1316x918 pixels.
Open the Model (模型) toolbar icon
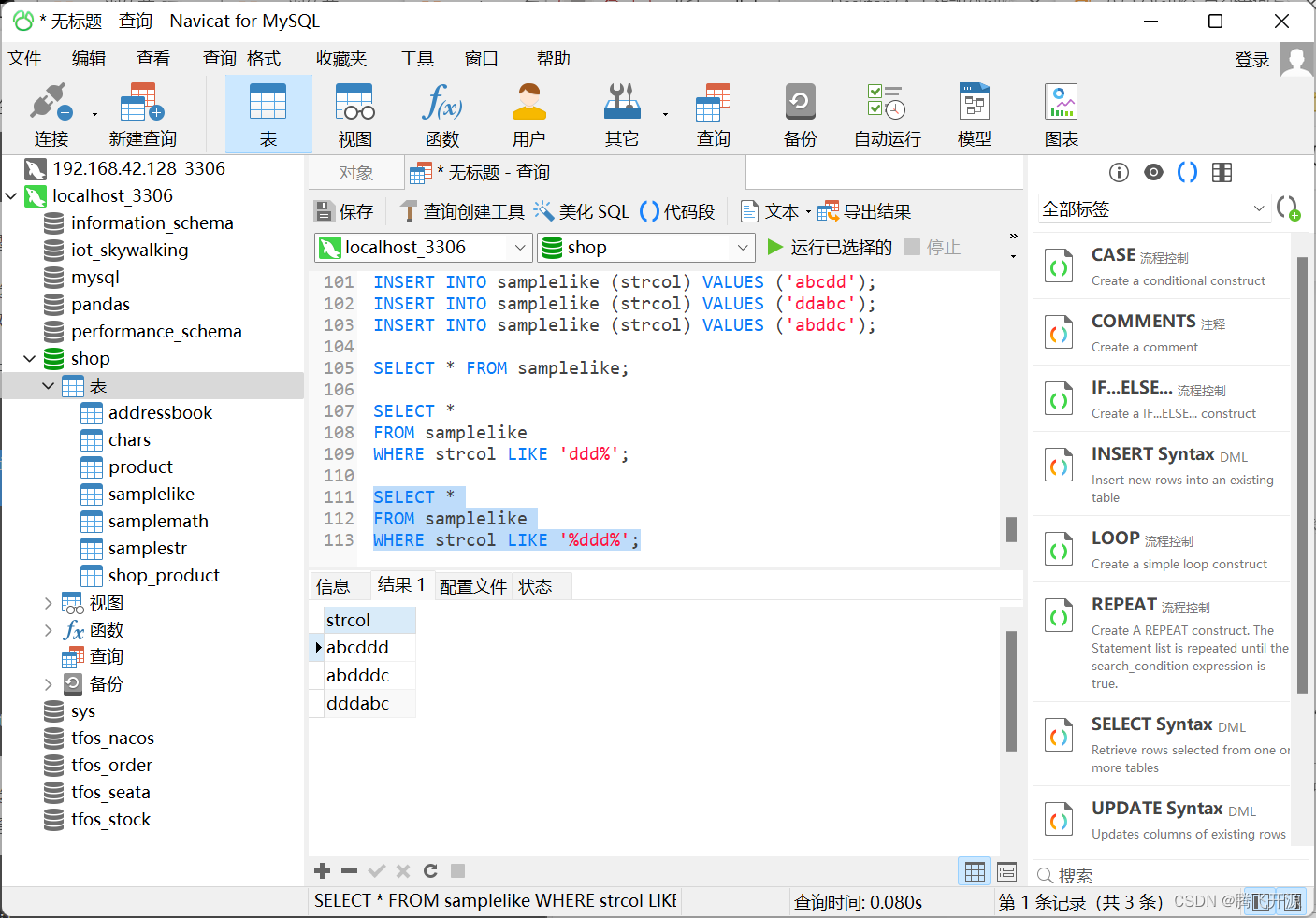tap(975, 114)
